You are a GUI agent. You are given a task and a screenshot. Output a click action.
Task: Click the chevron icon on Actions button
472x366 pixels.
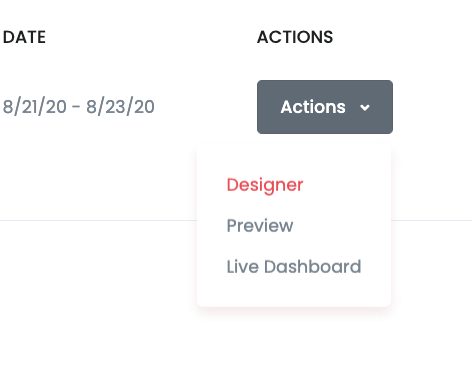pos(365,108)
